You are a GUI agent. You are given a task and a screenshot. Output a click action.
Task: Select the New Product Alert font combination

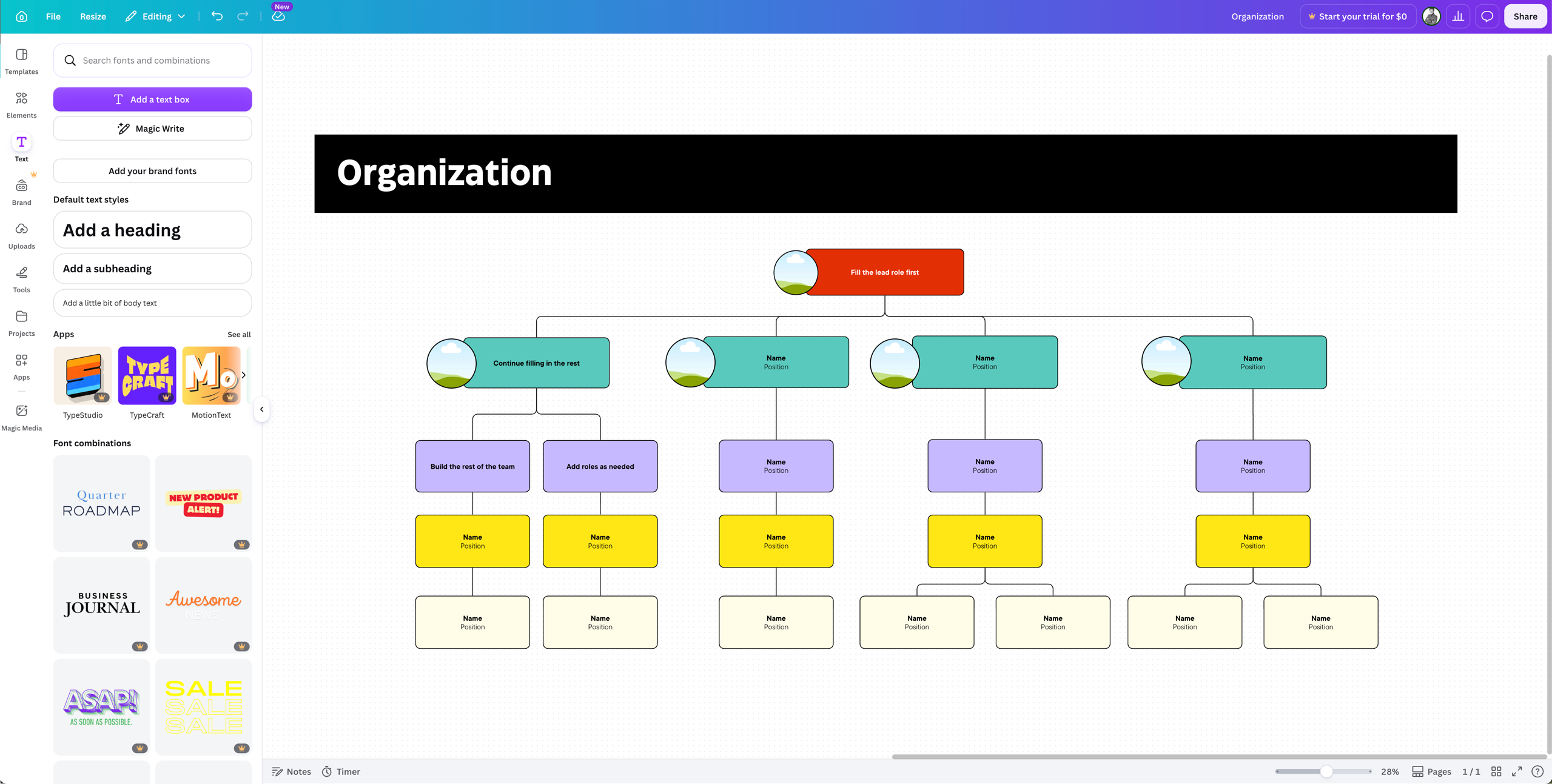[x=204, y=503]
